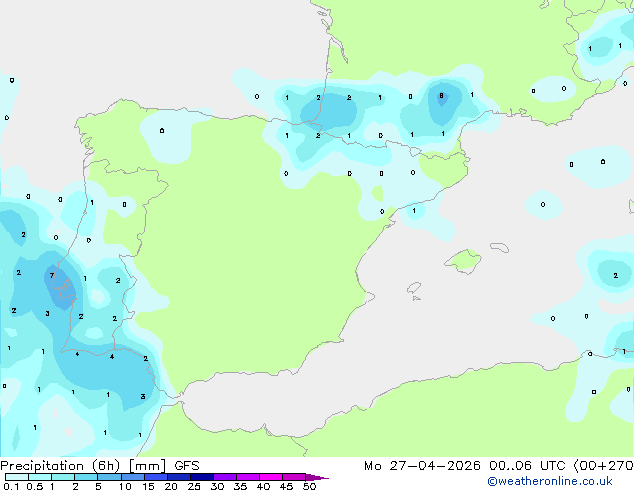This screenshot has height=490, width=634.
Task: Click Ibiza island on the map
Action: click(x=414, y=288)
